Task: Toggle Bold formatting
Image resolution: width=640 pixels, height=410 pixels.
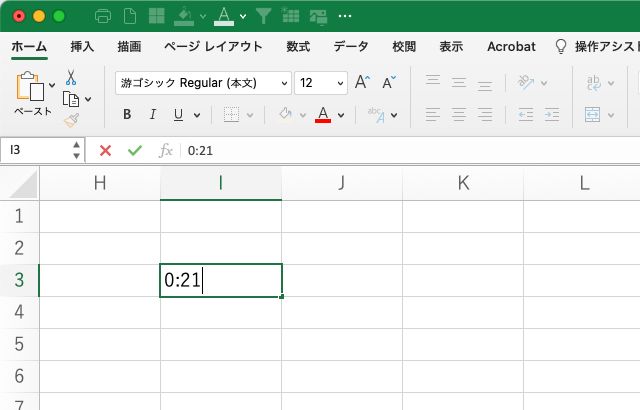Action: pyautogui.click(x=127, y=115)
